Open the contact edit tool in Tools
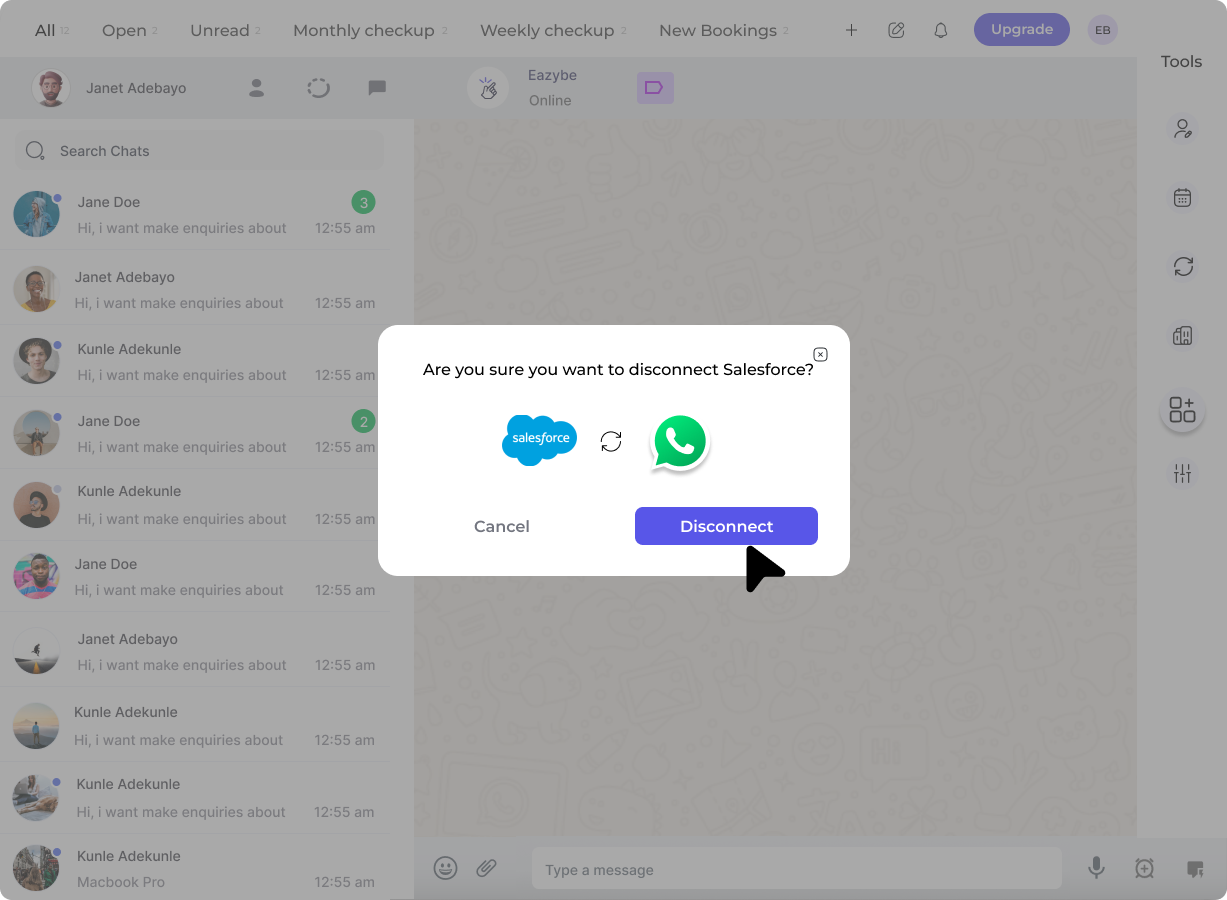Viewport: 1227px width, 900px height. (x=1182, y=129)
